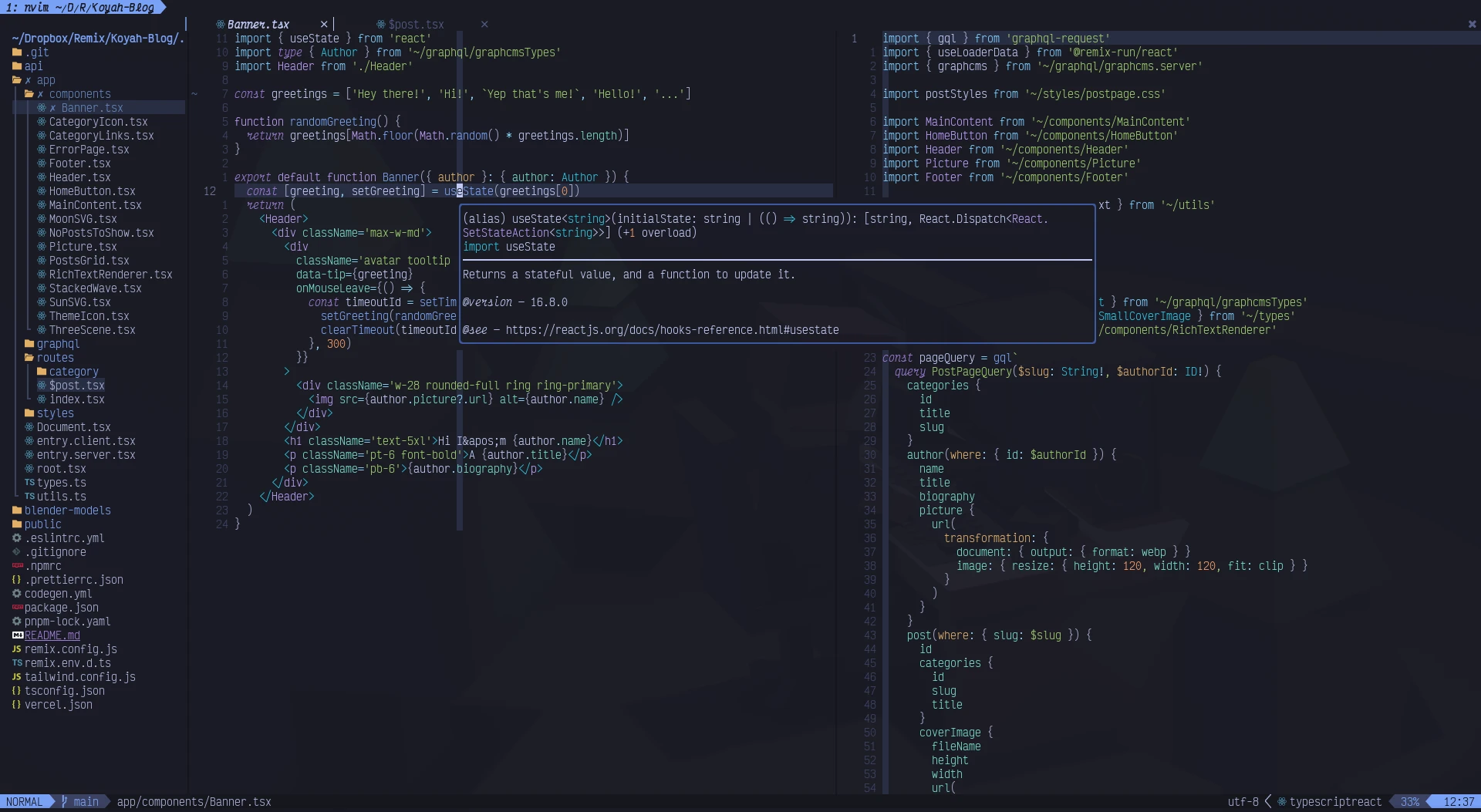
Task: Open vercel.json file
Action: [58, 705]
